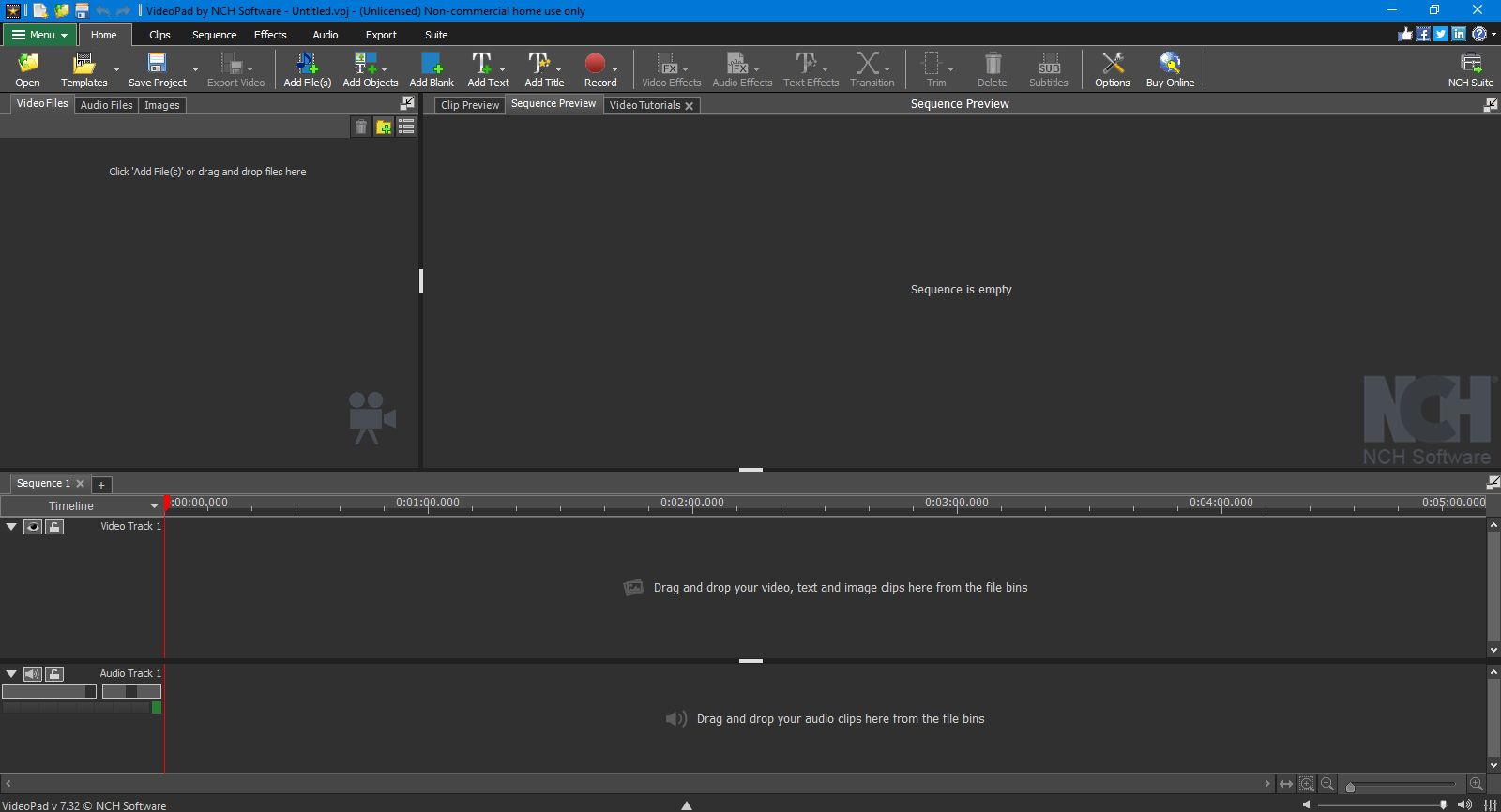Viewport: 1501px width, 812px height.
Task: Mute Audio Track 1 speaker toggle
Action: (33, 674)
